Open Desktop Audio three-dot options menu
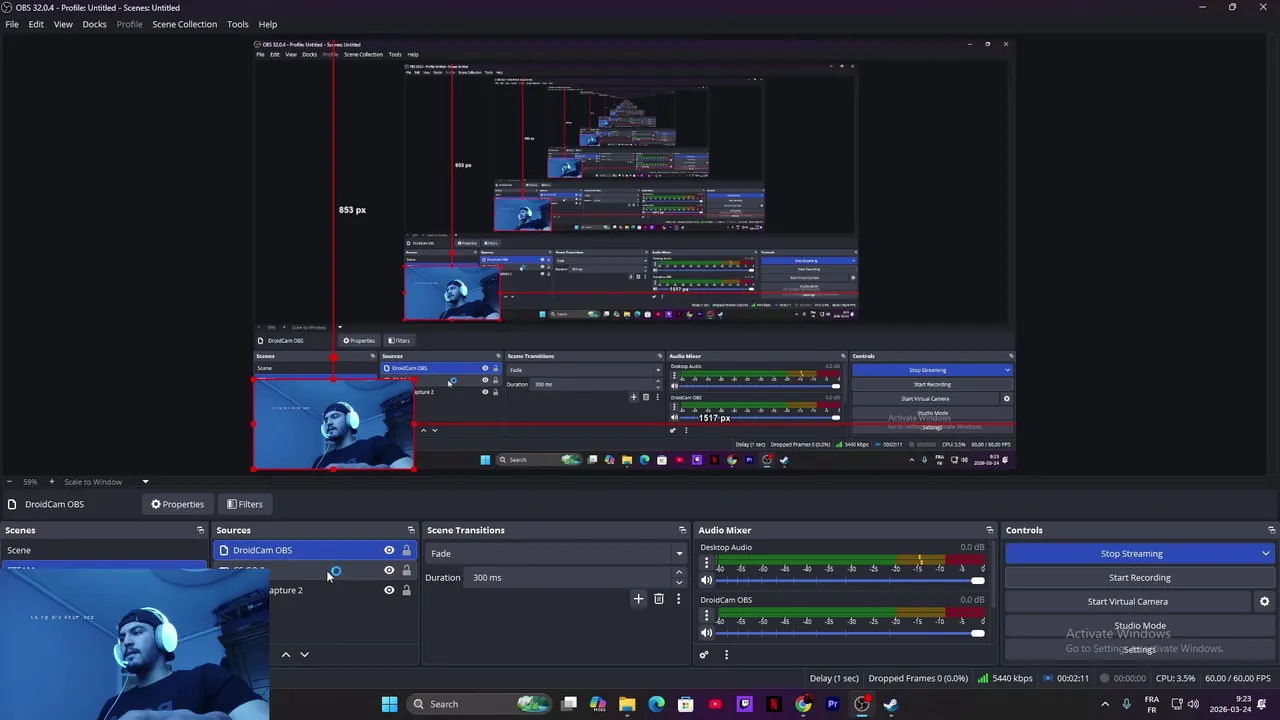This screenshot has height=720, width=1280. (706, 564)
